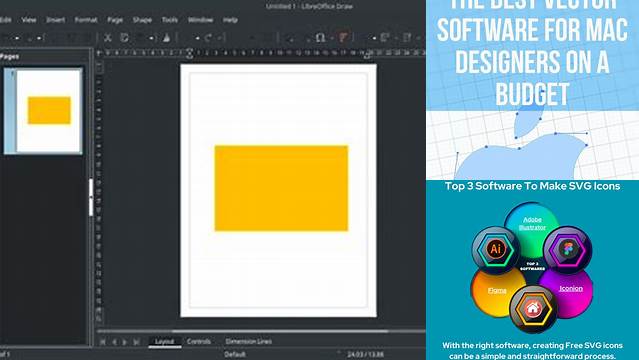639x360 pixels.
Task: Open dropdown arrow left of arrange icons
Action: click(374, 38)
